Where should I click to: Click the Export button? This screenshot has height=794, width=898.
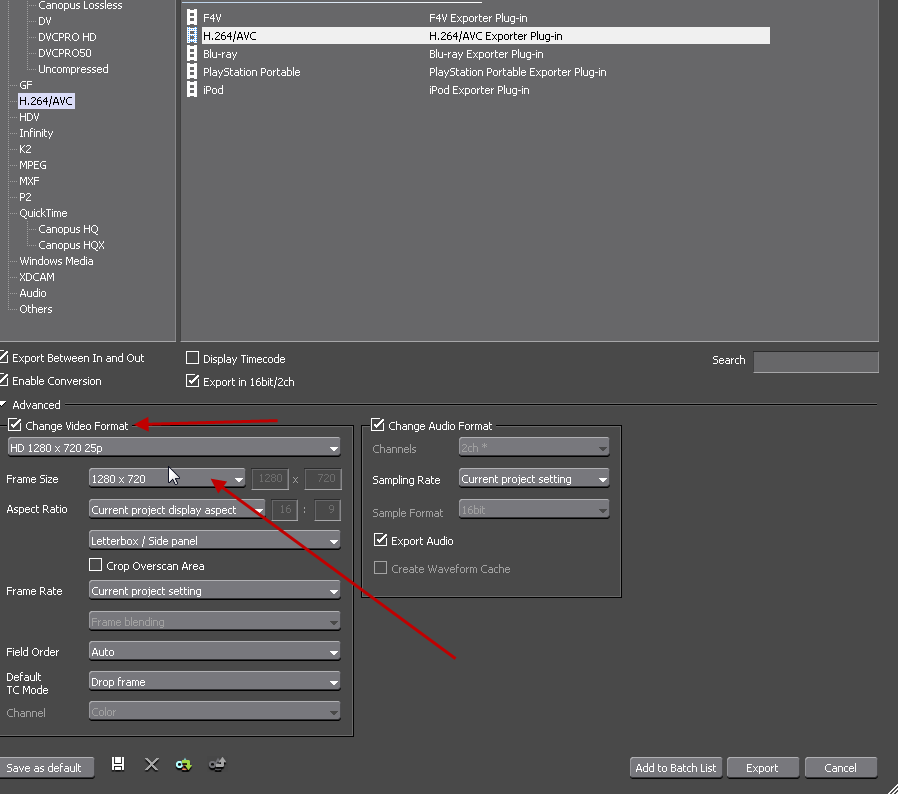click(x=762, y=768)
